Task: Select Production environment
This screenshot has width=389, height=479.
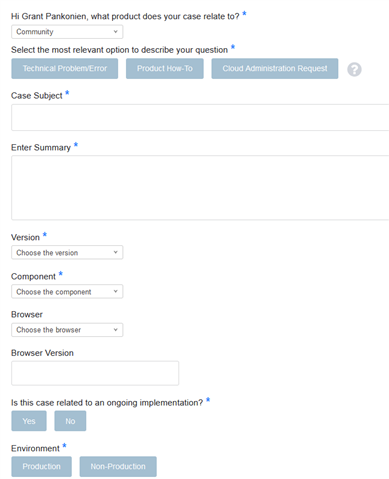Action: click(x=41, y=466)
